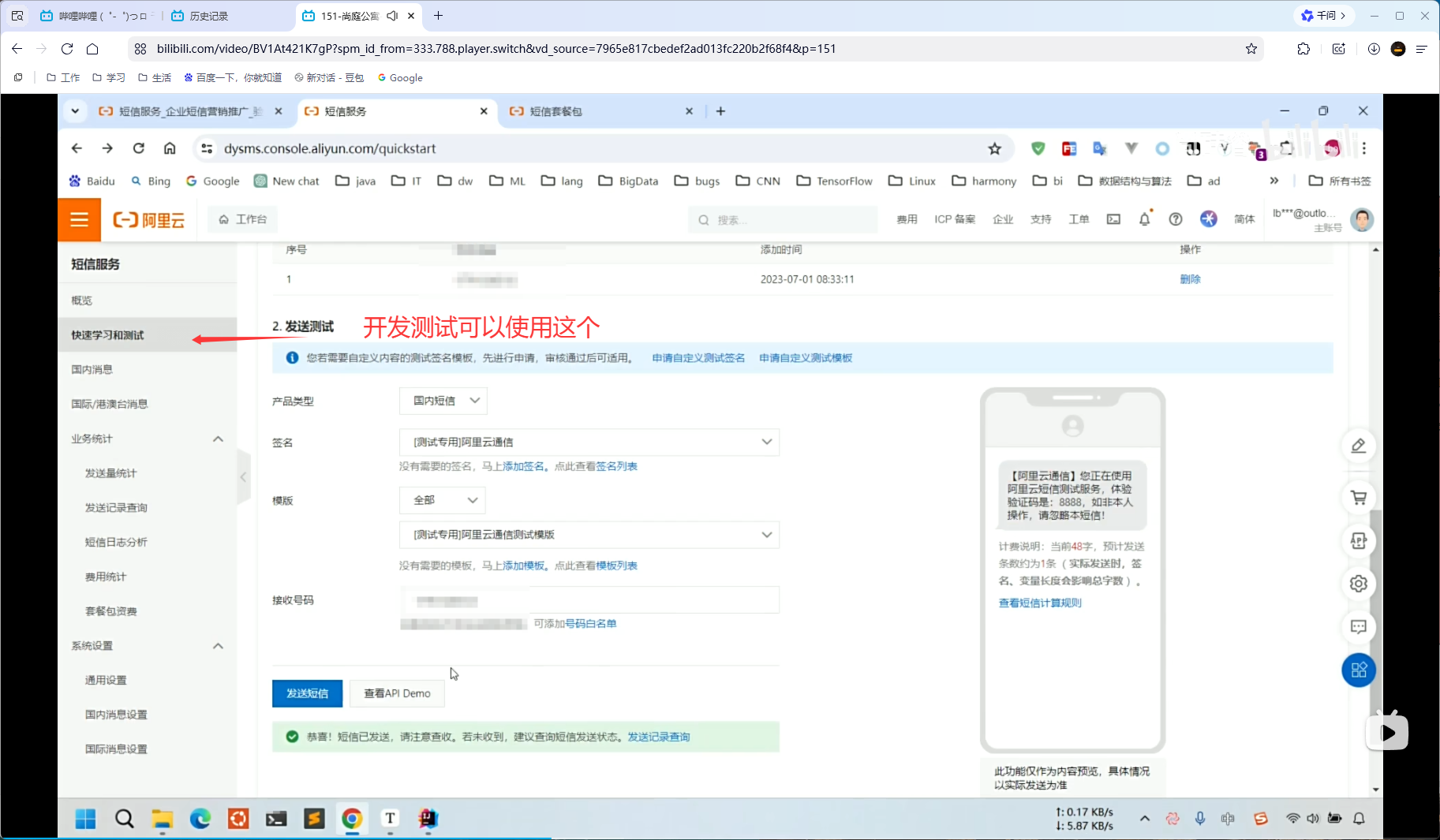Open Edge from the taskbar
The image size is (1440, 840).
200,819
